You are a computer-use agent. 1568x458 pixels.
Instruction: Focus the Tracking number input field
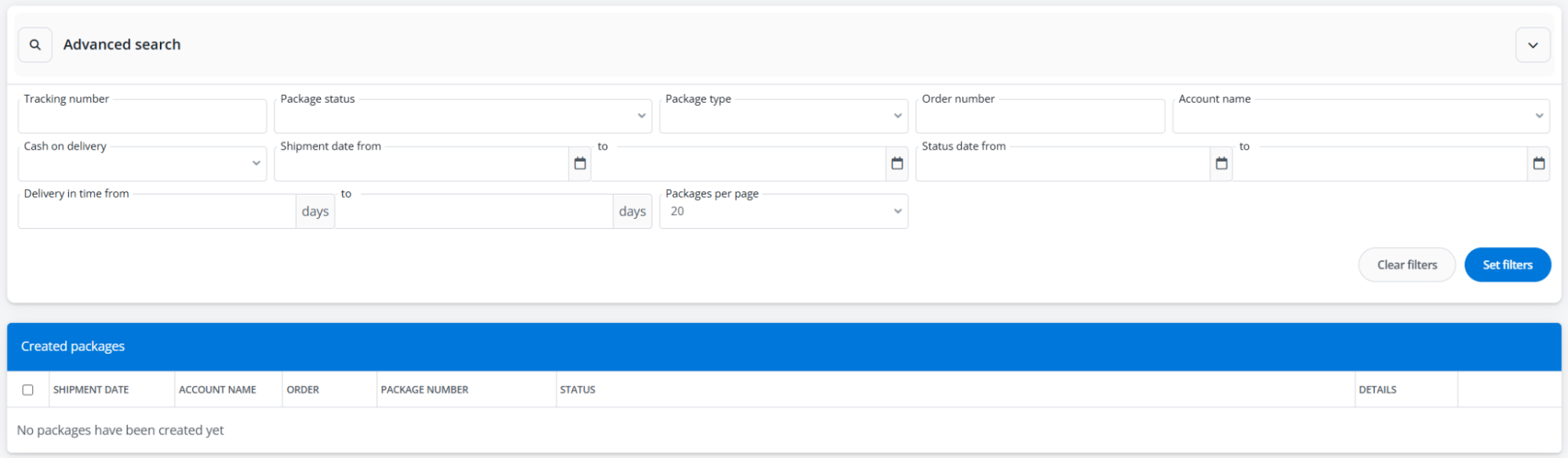click(x=142, y=118)
